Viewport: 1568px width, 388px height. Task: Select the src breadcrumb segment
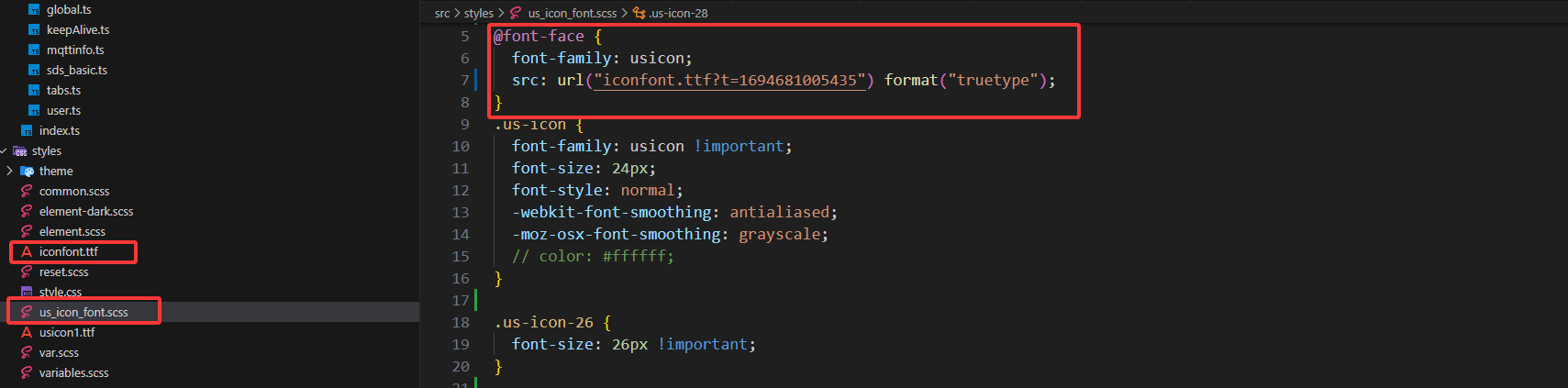tap(442, 13)
